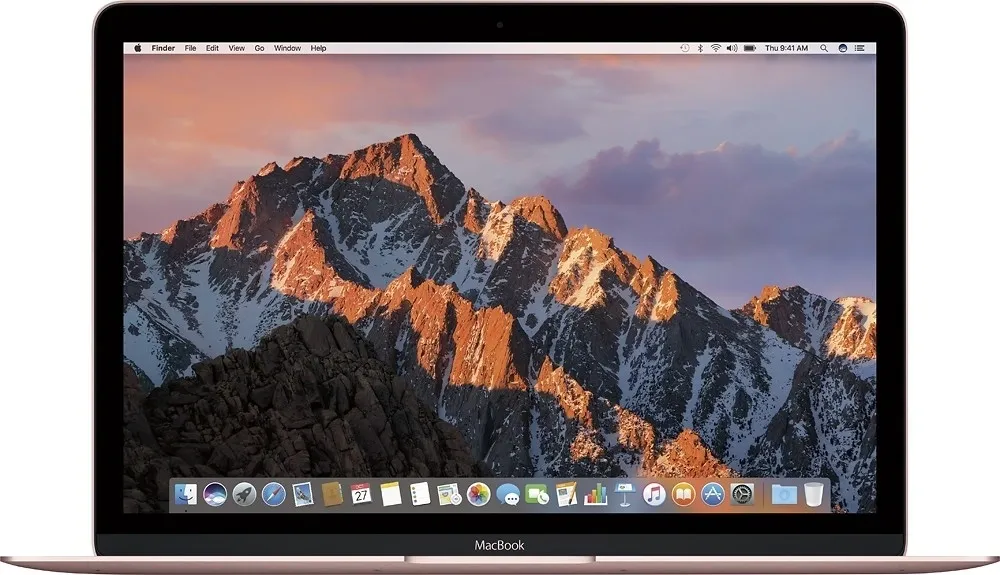The width and height of the screenshot is (1000, 575).
Task: Open Launchpad rocket icon in dock
Action: click(x=244, y=494)
